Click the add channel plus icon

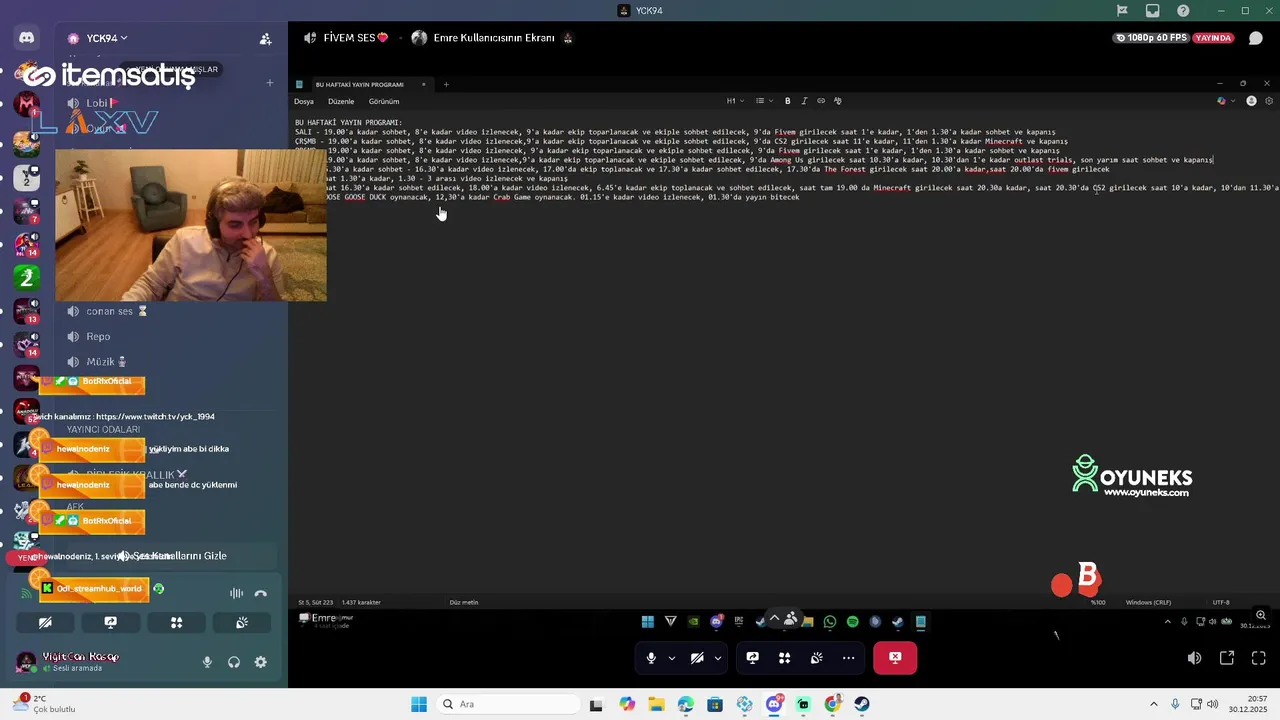269,82
